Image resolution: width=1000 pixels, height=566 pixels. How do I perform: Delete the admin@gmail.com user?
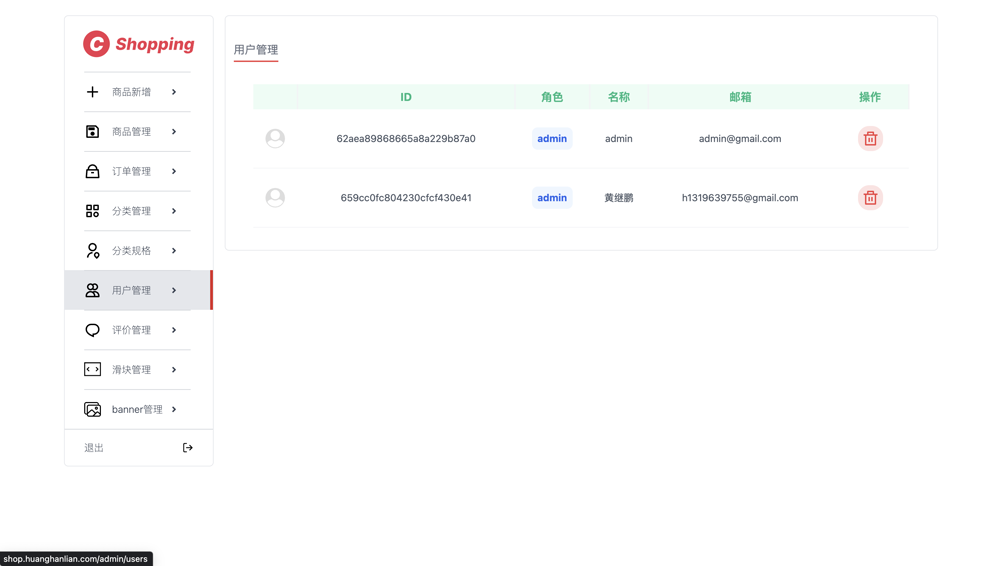(x=870, y=138)
